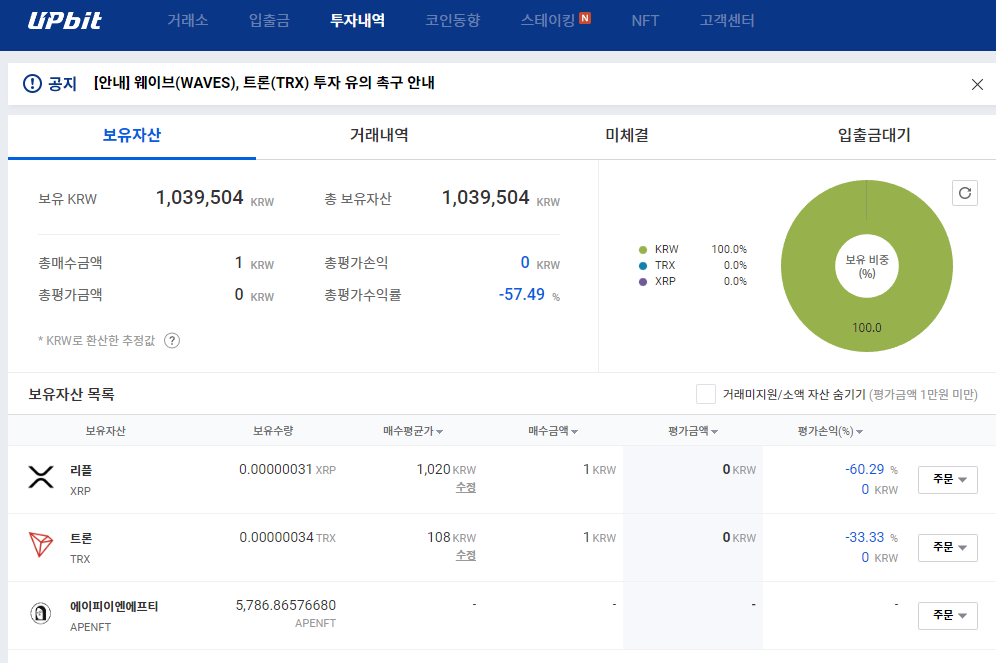Click the APENFT coin logo
996x663 pixels.
41,613
